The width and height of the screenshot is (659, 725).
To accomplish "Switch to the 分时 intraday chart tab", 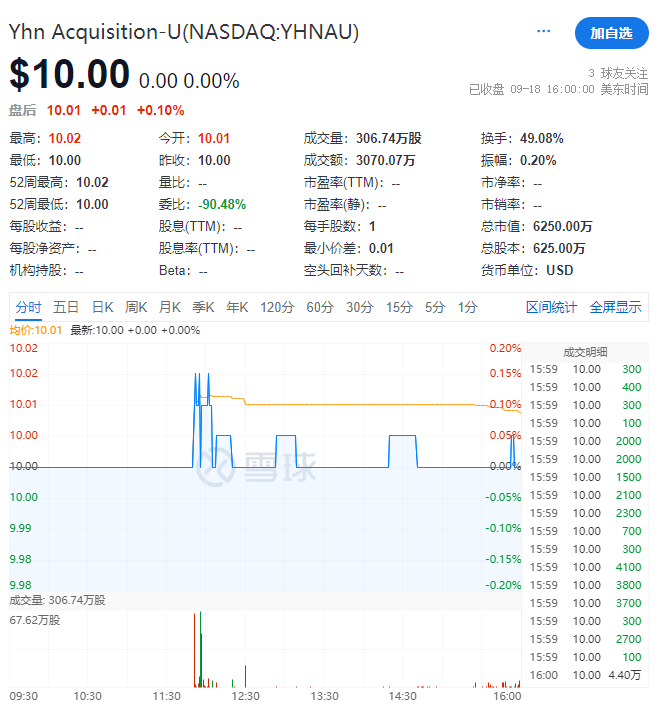I will coord(29,307).
